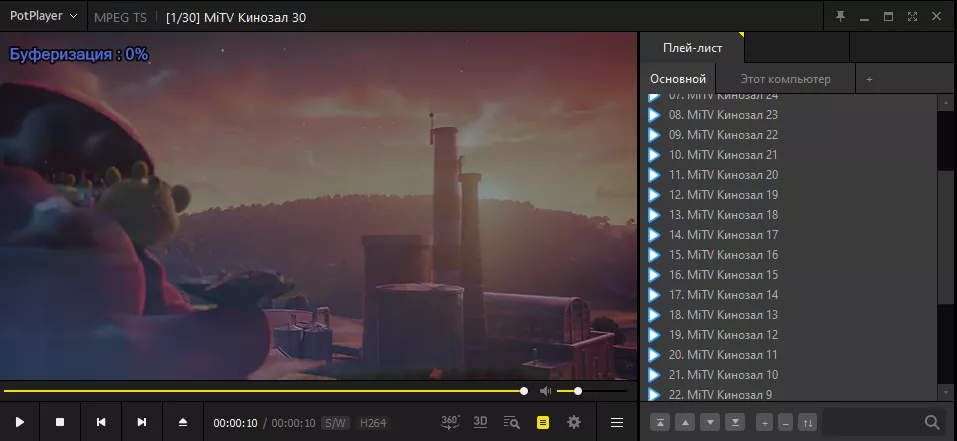Screen dimensions: 957x441
Task: Move selected playlist item down
Action: click(x=711, y=422)
